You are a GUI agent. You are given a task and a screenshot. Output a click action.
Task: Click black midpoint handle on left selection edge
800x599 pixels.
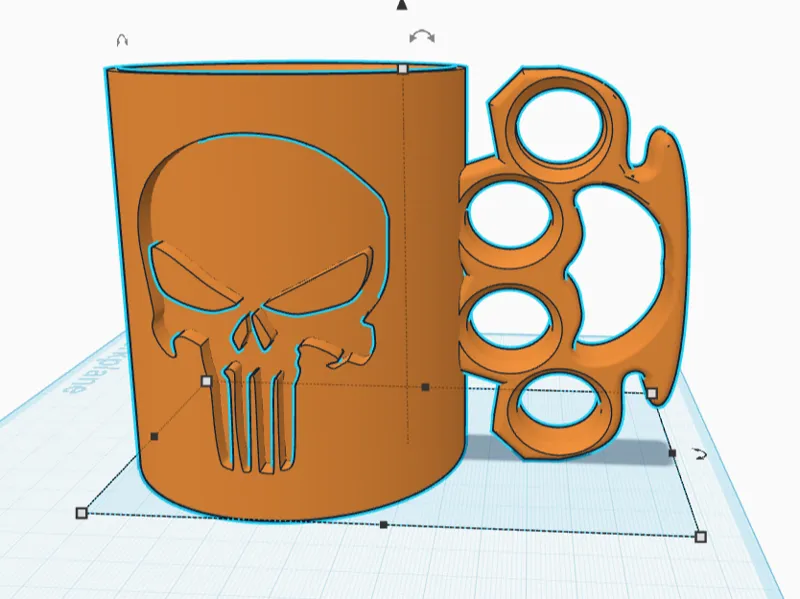point(154,436)
